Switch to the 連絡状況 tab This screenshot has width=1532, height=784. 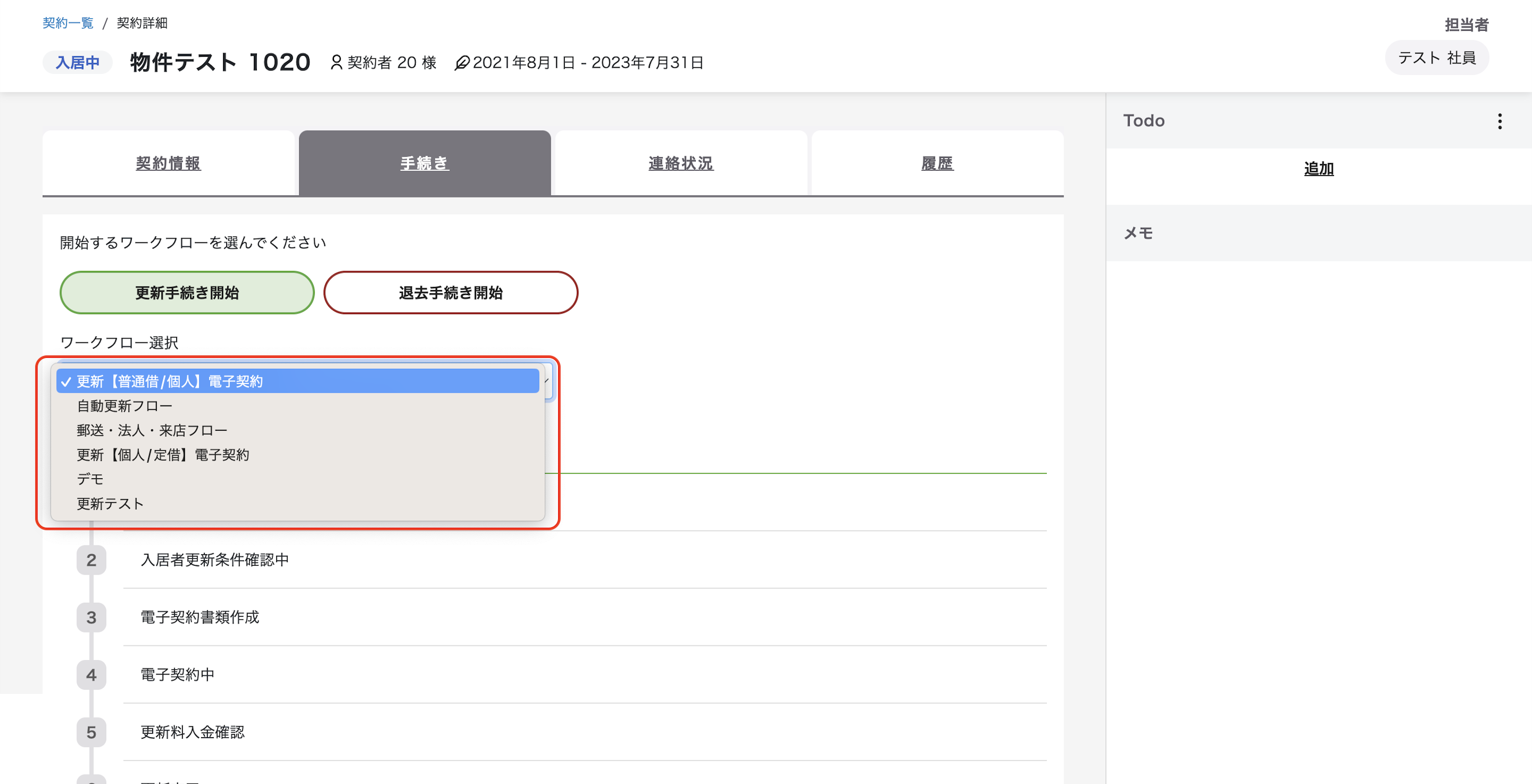coord(681,164)
